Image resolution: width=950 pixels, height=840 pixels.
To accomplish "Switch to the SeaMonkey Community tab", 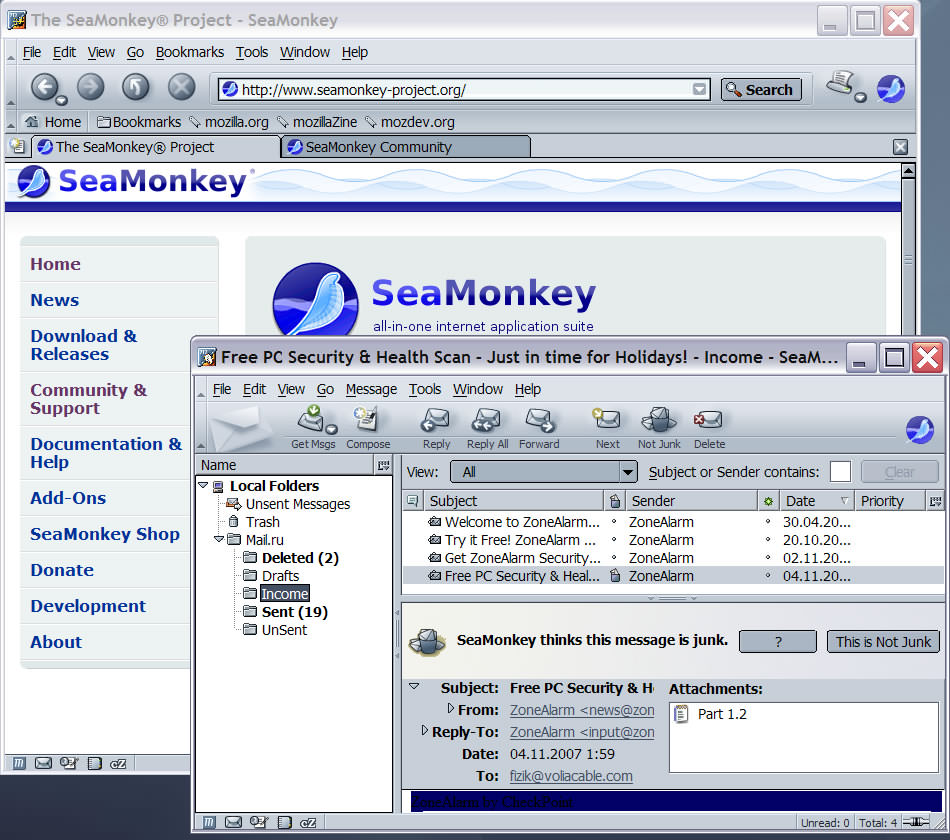I will (406, 147).
